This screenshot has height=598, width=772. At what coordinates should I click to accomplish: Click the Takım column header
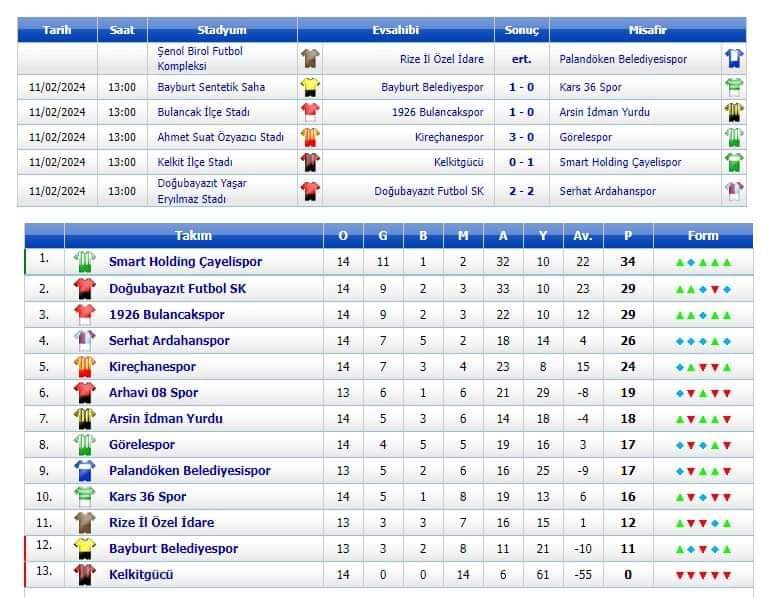[x=193, y=236]
